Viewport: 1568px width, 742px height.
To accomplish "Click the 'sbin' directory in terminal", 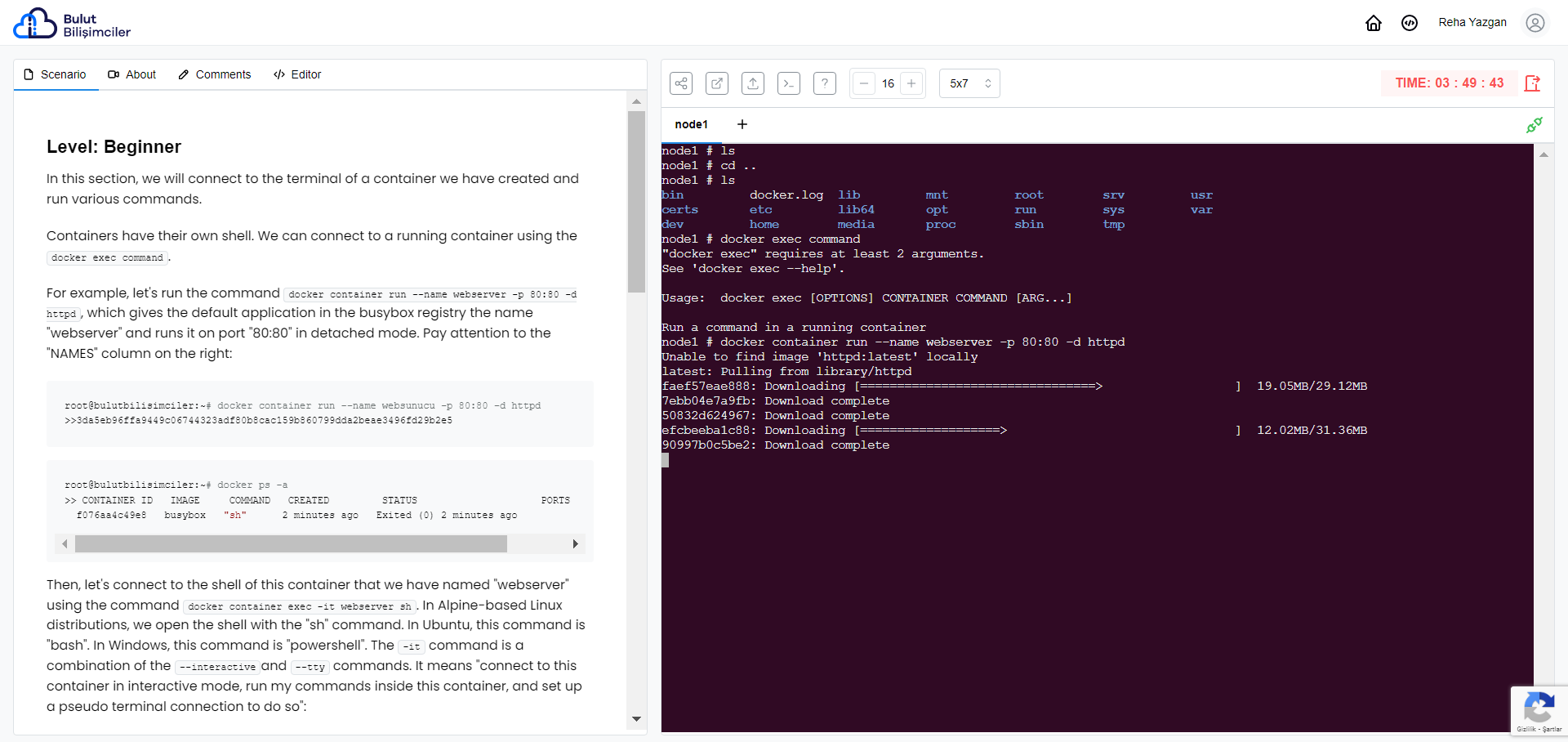I will tap(1029, 225).
